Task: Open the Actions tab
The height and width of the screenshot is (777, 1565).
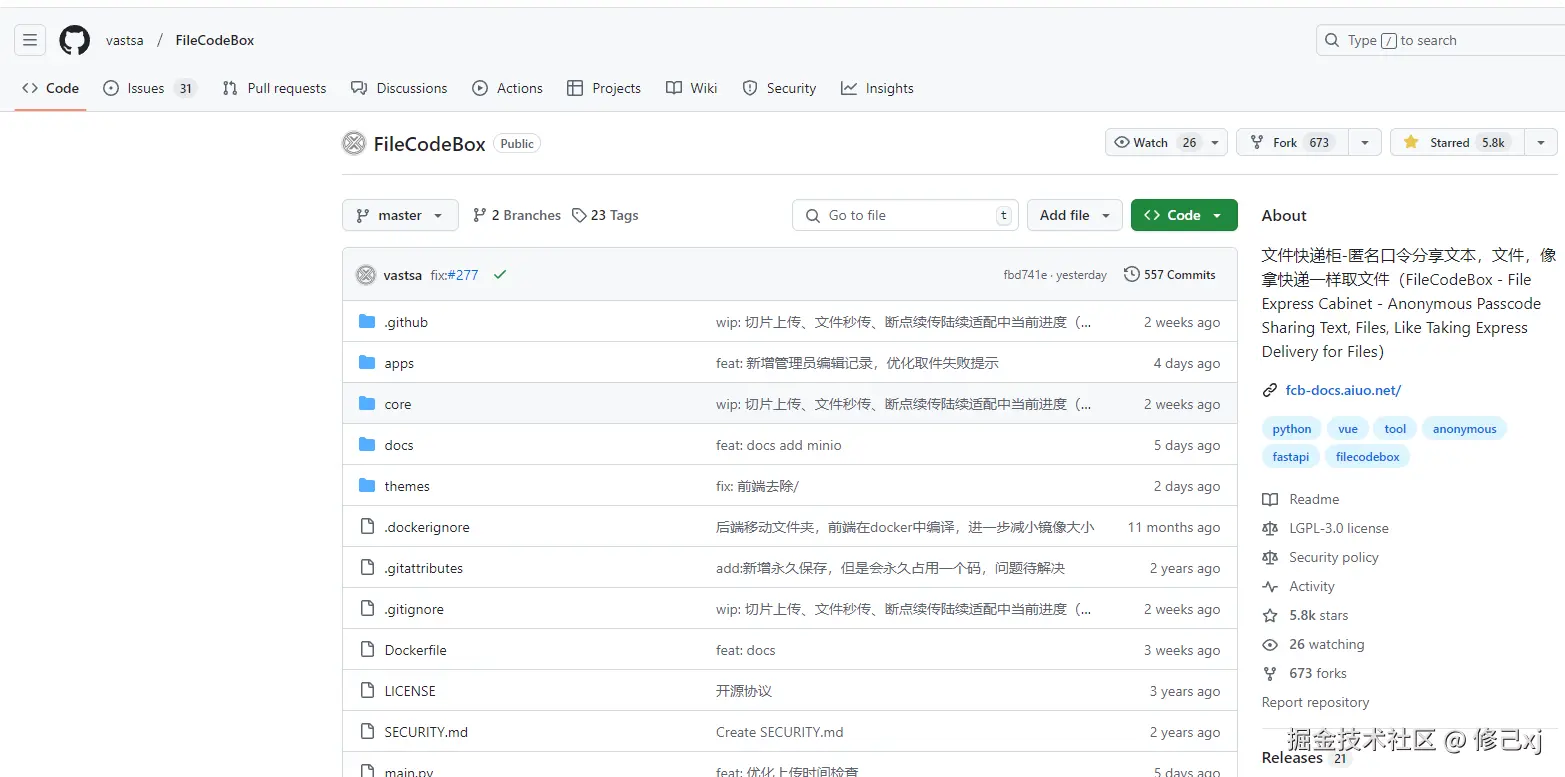Action: pyautogui.click(x=508, y=88)
